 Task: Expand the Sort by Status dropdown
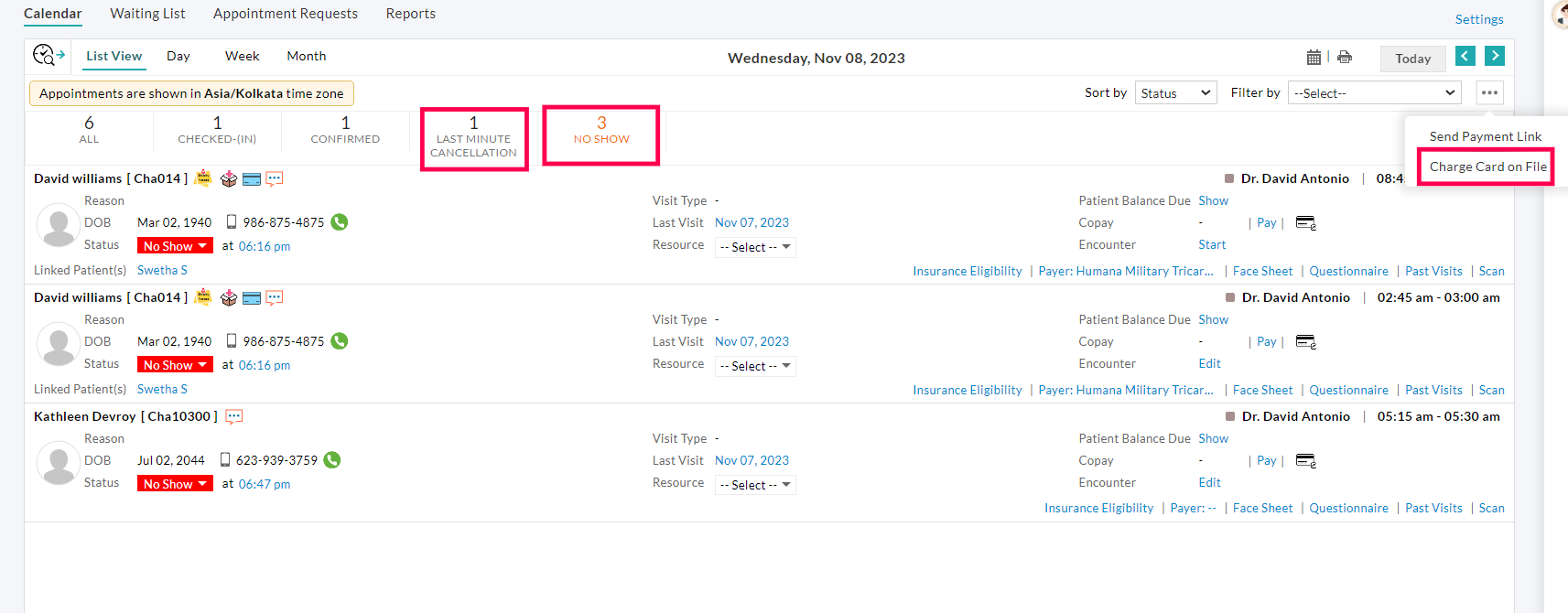pos(1175,93)
